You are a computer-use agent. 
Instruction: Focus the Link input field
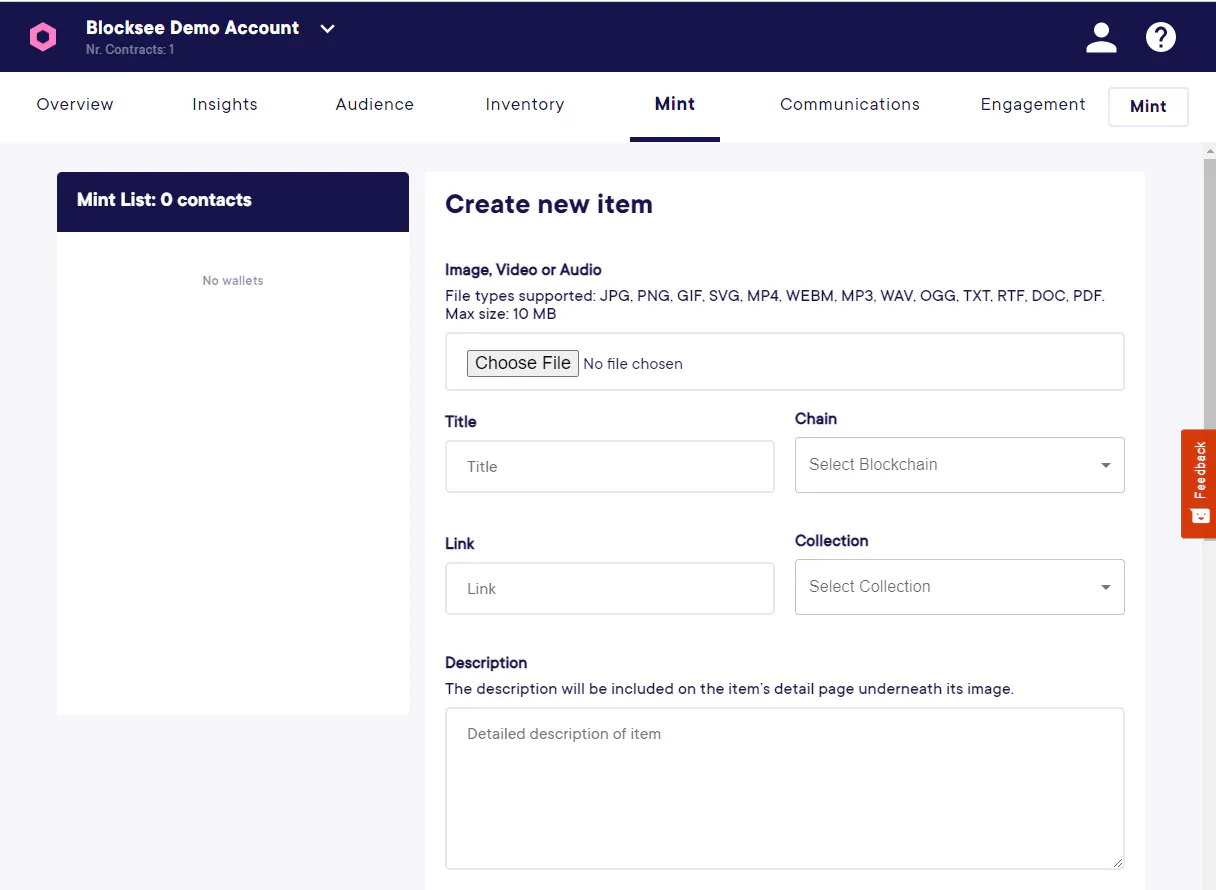click(610, 589)
